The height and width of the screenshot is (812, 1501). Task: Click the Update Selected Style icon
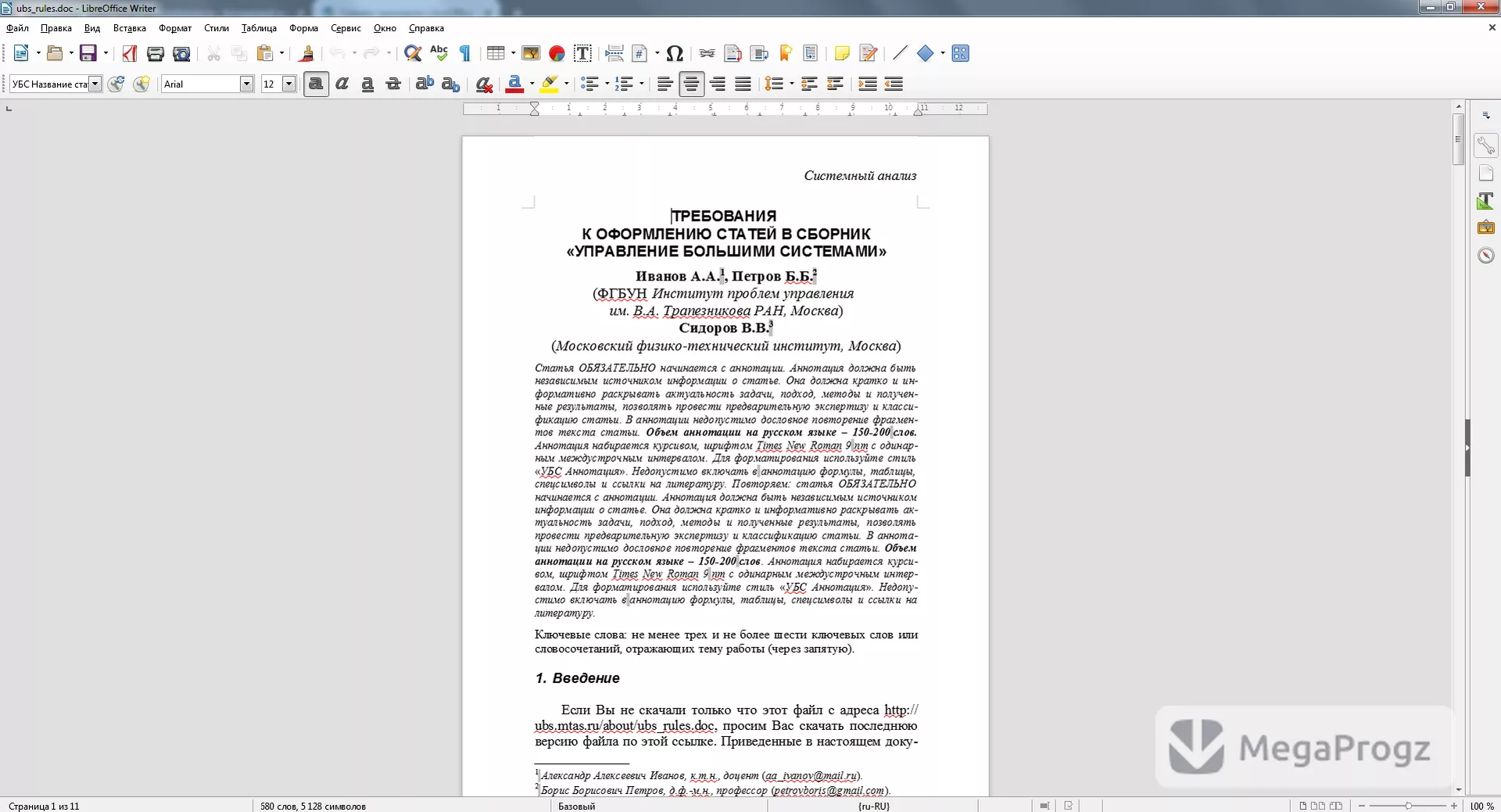point(116,84)
